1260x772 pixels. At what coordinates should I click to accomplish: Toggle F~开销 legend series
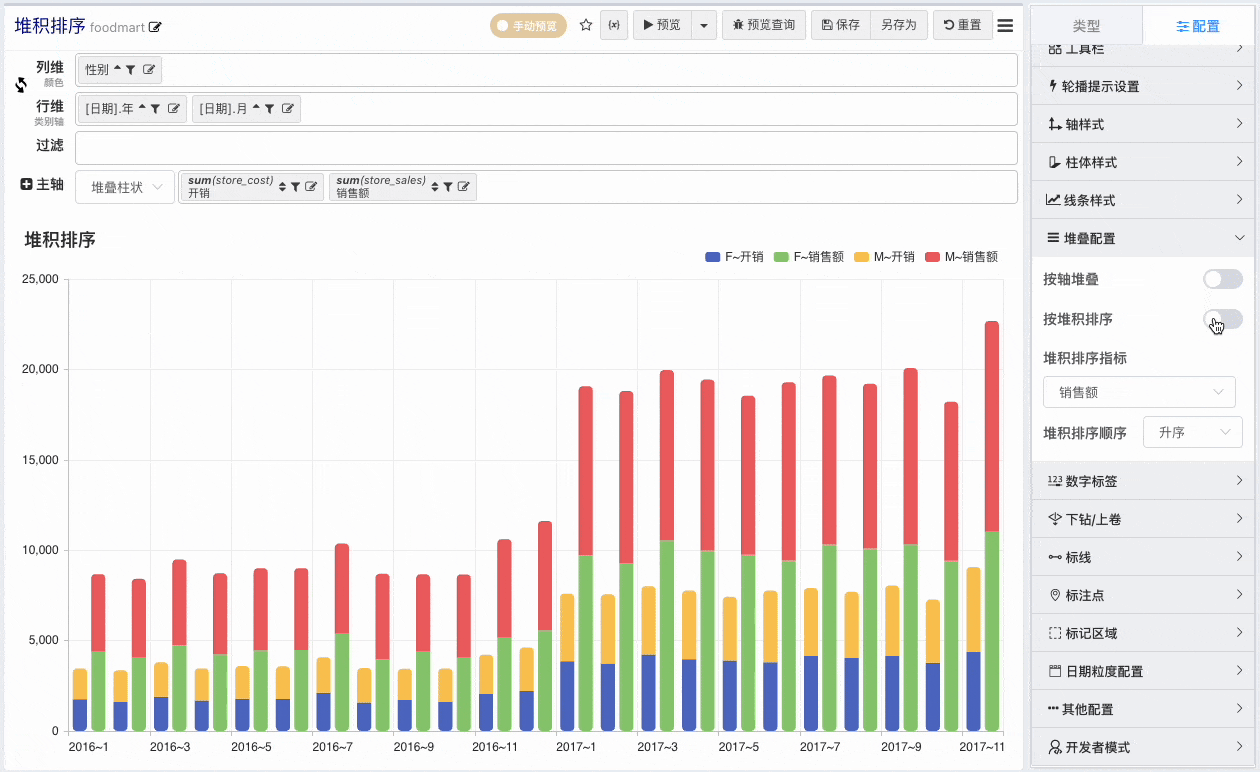click(x=734, y=257)
